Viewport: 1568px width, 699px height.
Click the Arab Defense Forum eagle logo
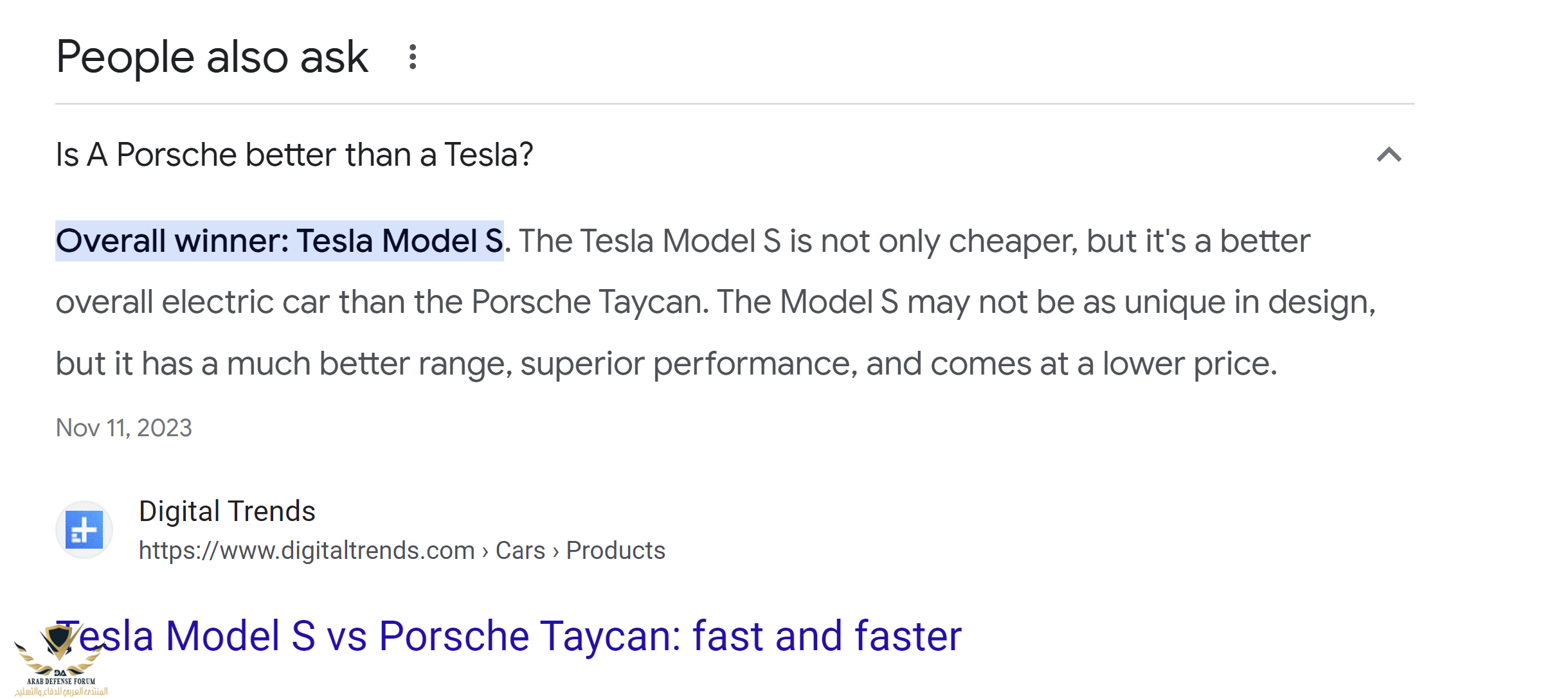pos(59,646)
